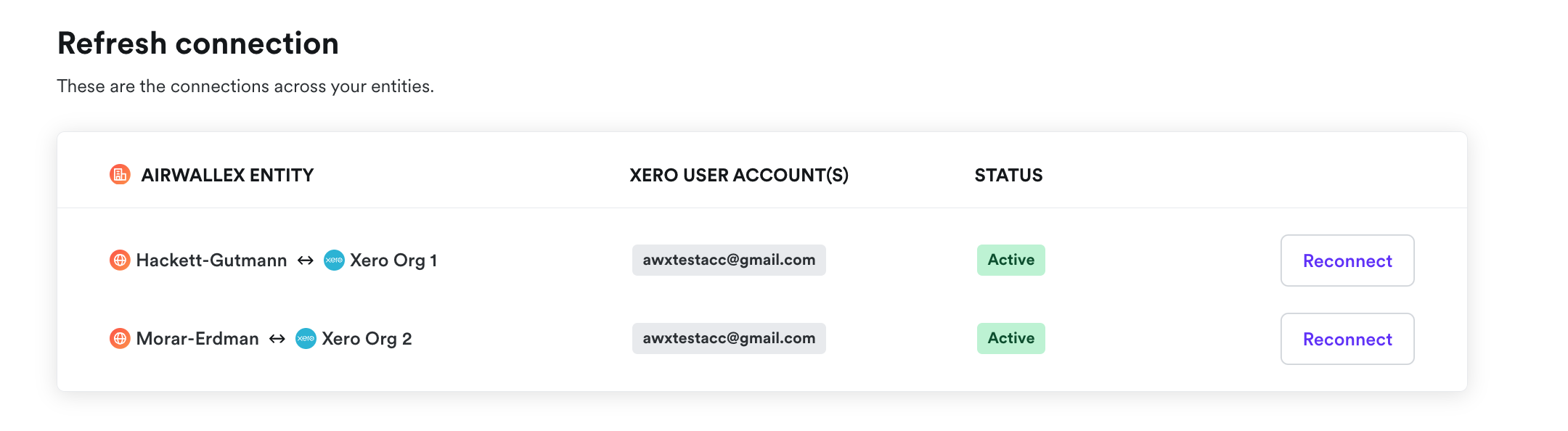Click the globe icon beside Hackett-Gutmann
The height and width of the screenshot is (431, 1568).
[x=120, y=260]
